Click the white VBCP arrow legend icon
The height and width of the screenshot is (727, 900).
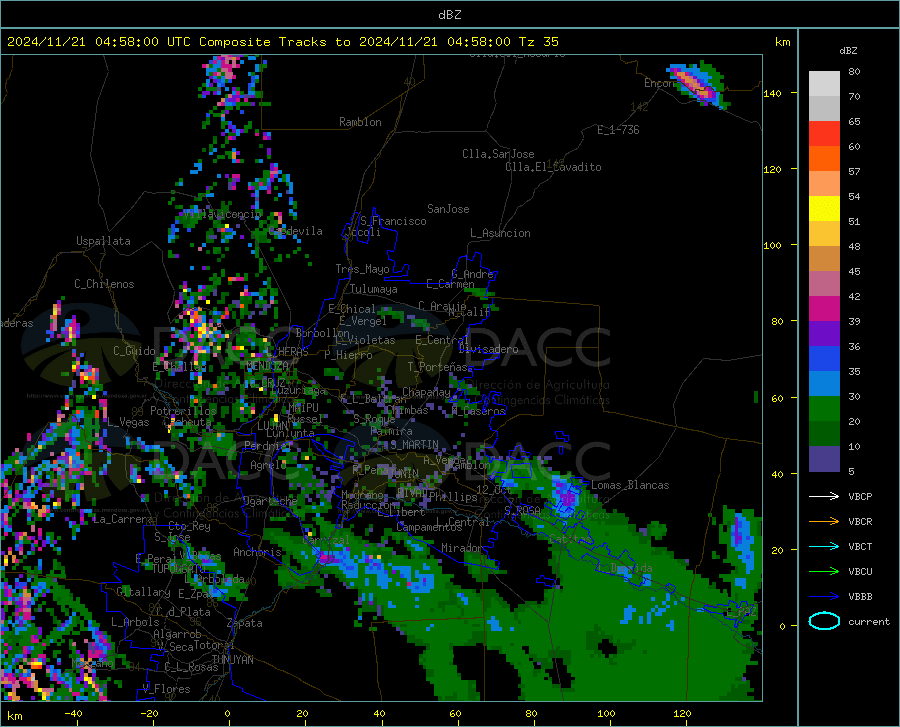tap(824, 496)
